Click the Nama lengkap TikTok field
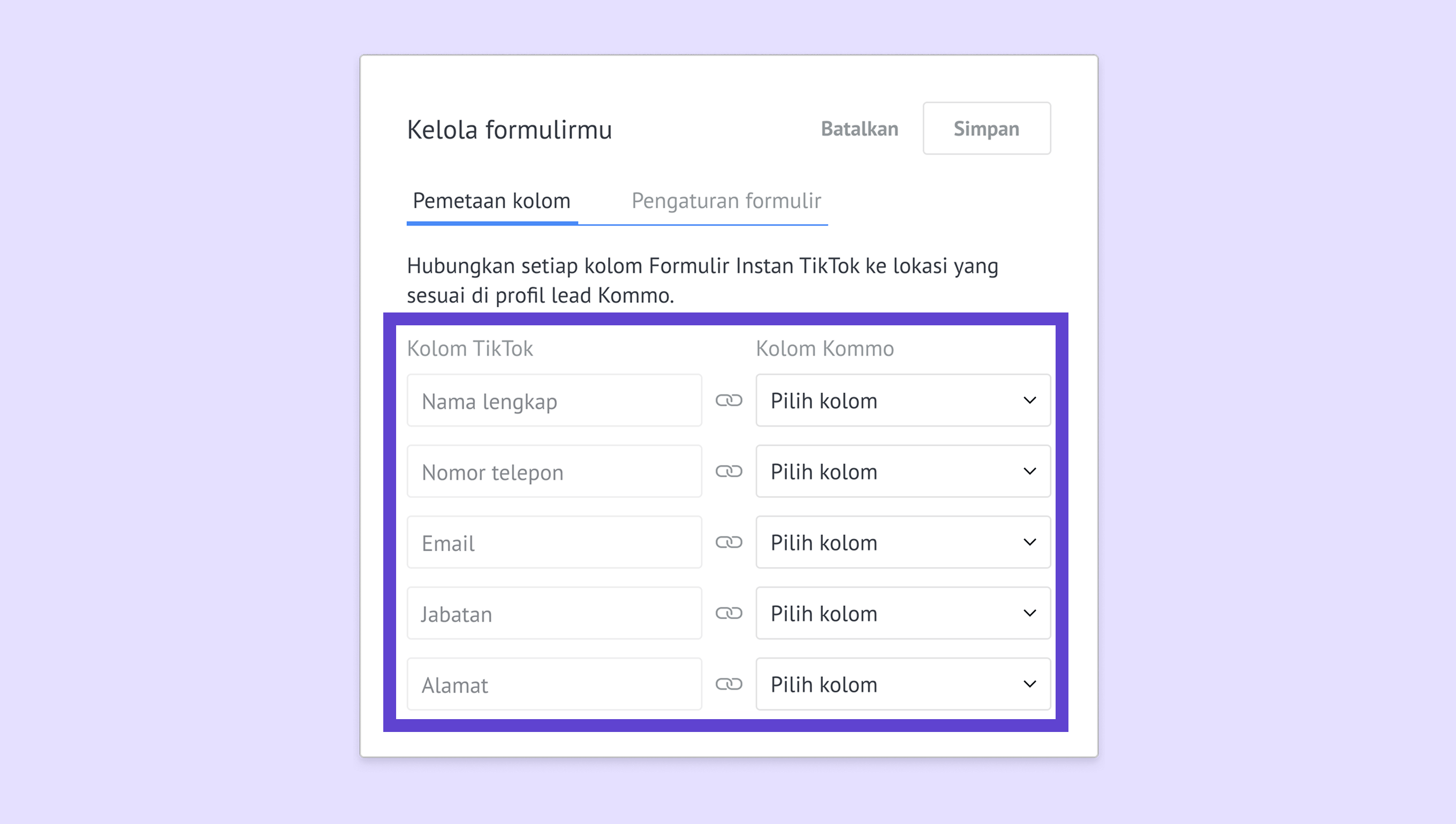This screenshot has width=1456, height=824. (x=554, y=401)
